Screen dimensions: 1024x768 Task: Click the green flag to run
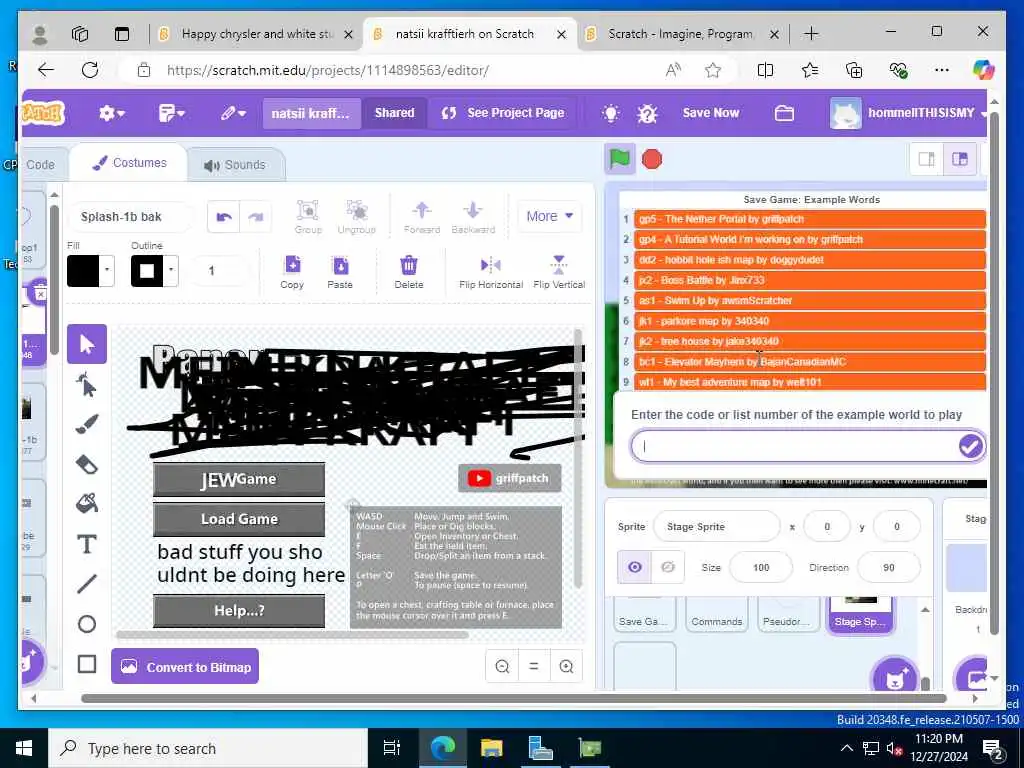click(620, 159)
